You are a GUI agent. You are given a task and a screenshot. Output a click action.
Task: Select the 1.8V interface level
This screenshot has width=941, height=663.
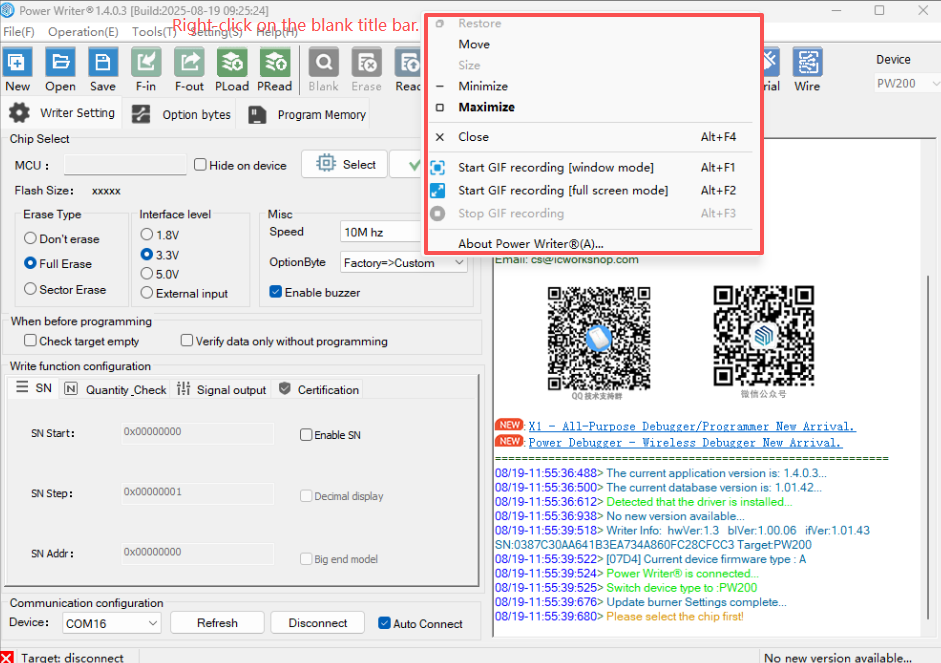[x=146, y=234]
